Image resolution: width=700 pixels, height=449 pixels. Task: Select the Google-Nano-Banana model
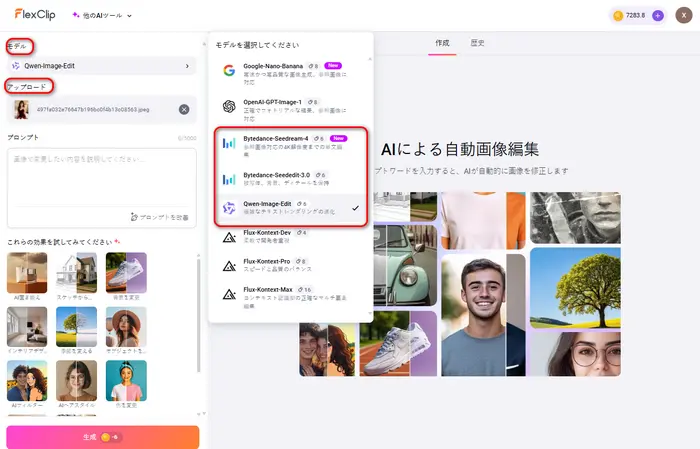click(x=289, y=73)
